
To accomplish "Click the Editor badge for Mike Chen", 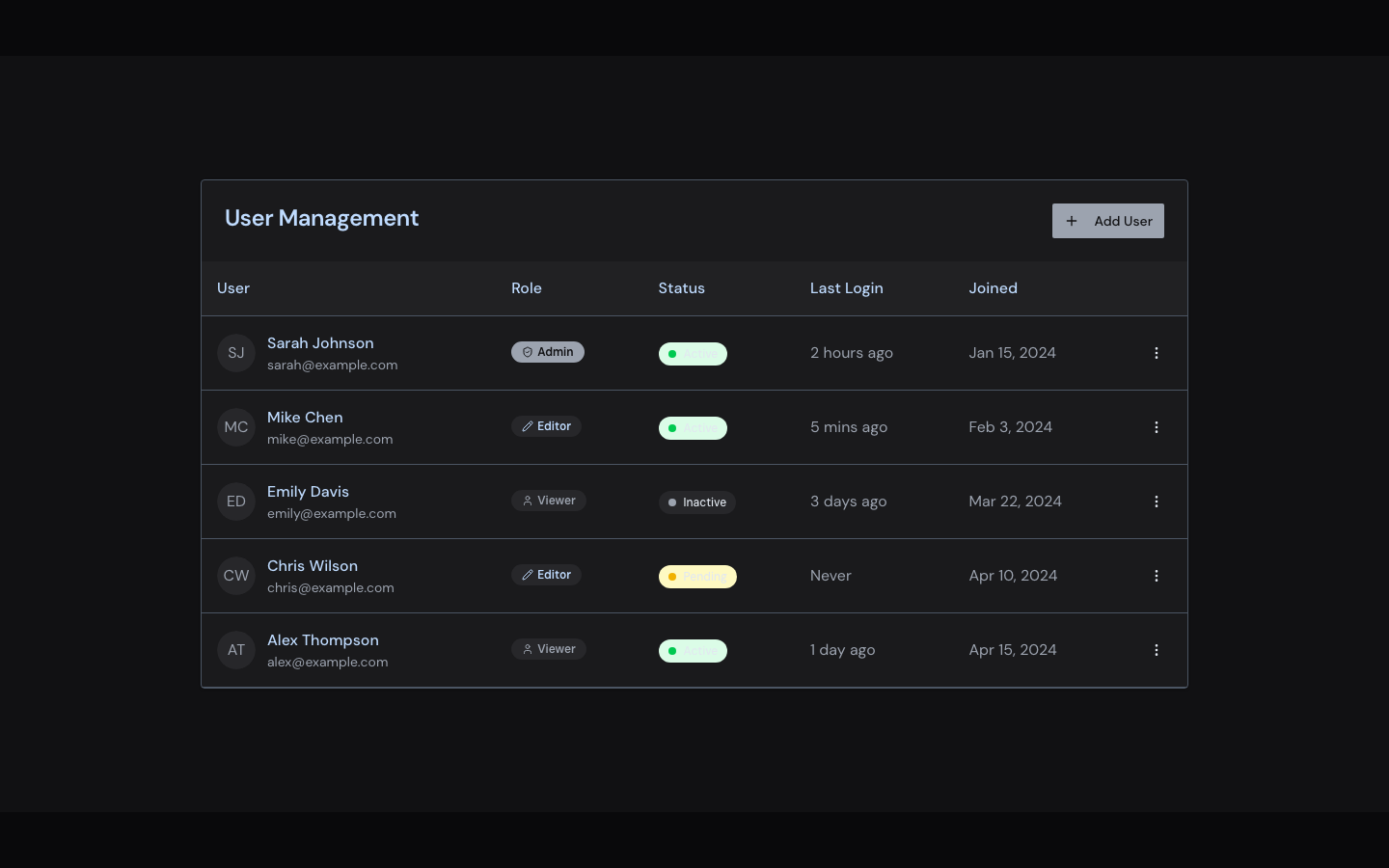I will pyautogui.click(x=546, y=426).
